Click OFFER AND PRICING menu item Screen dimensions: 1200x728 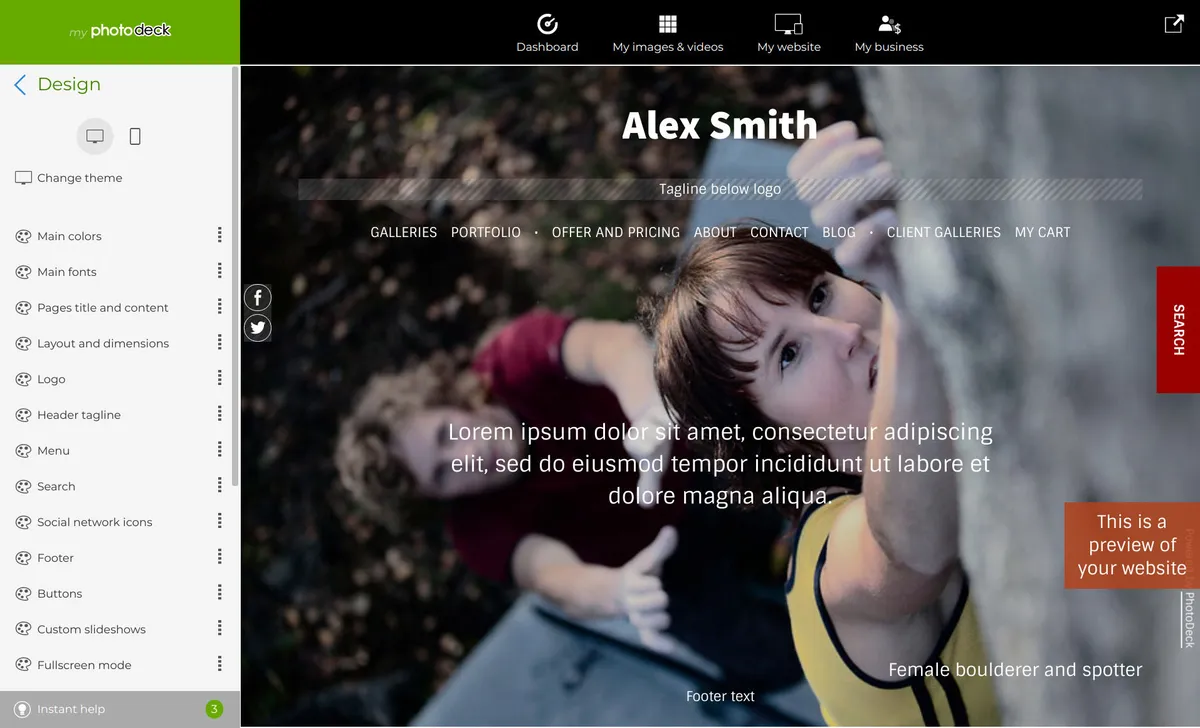coord(616,232)
